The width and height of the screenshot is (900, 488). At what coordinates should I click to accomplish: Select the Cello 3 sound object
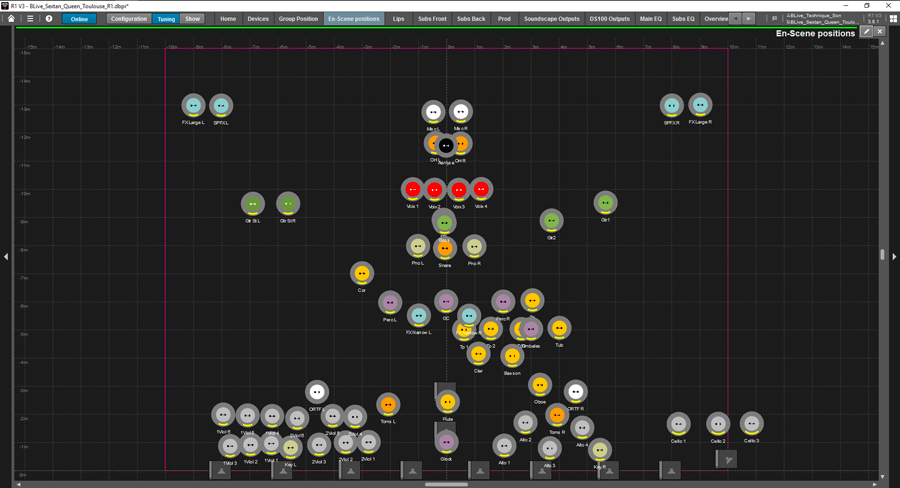point(751,424)
